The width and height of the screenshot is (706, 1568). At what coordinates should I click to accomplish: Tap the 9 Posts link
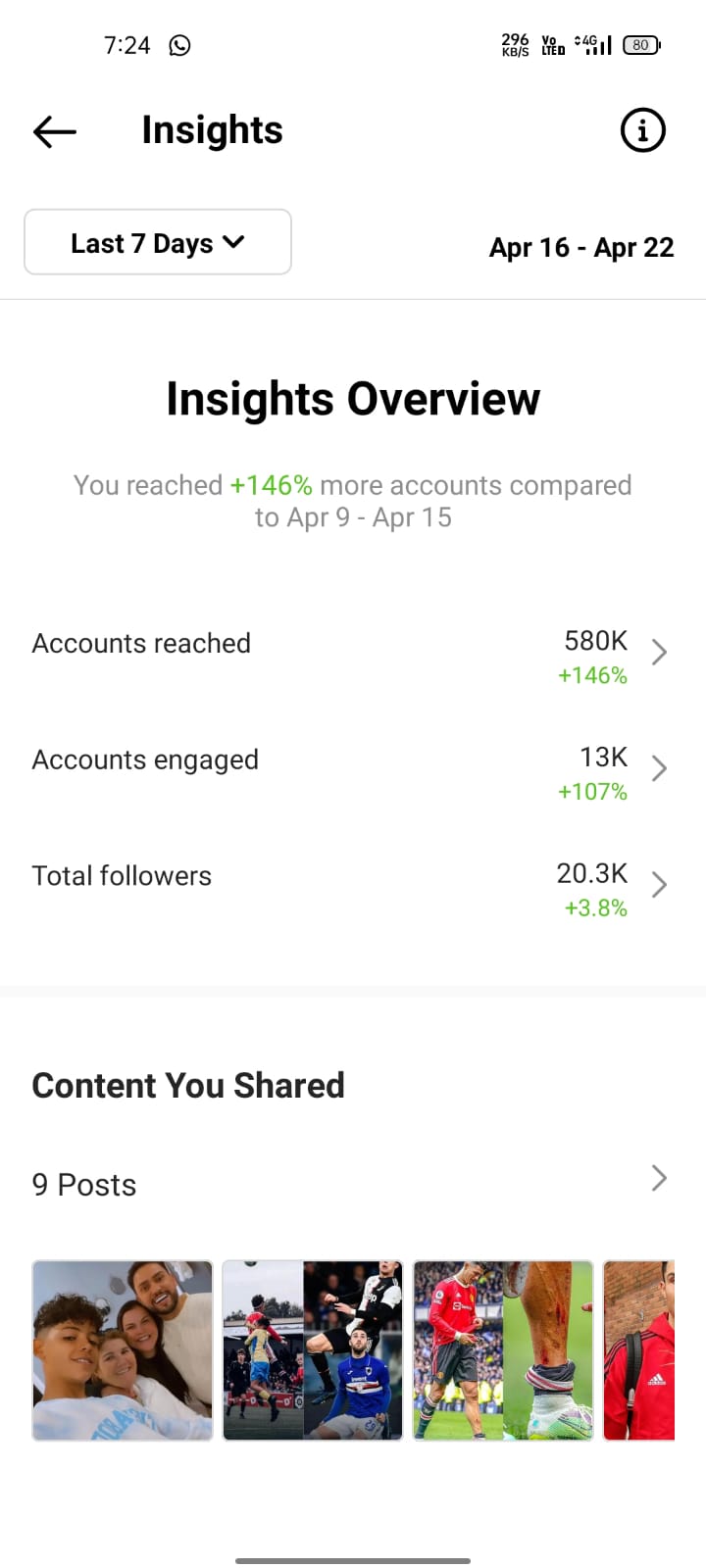[x=84, y=1185]
